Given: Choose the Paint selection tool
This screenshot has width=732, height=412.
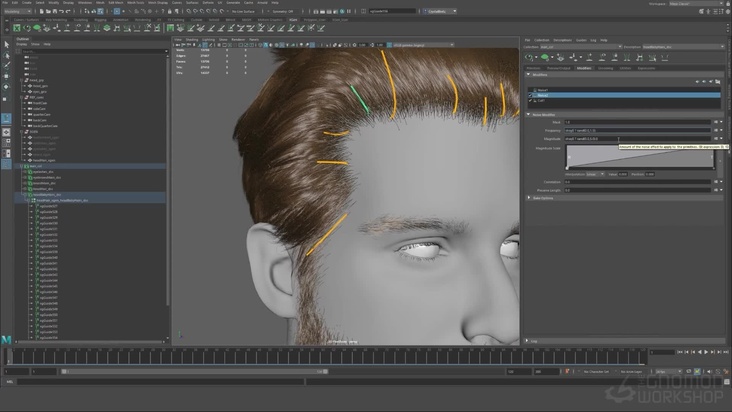Looking at the screenshot, I should pyautogui.click(x=6, y=65).
